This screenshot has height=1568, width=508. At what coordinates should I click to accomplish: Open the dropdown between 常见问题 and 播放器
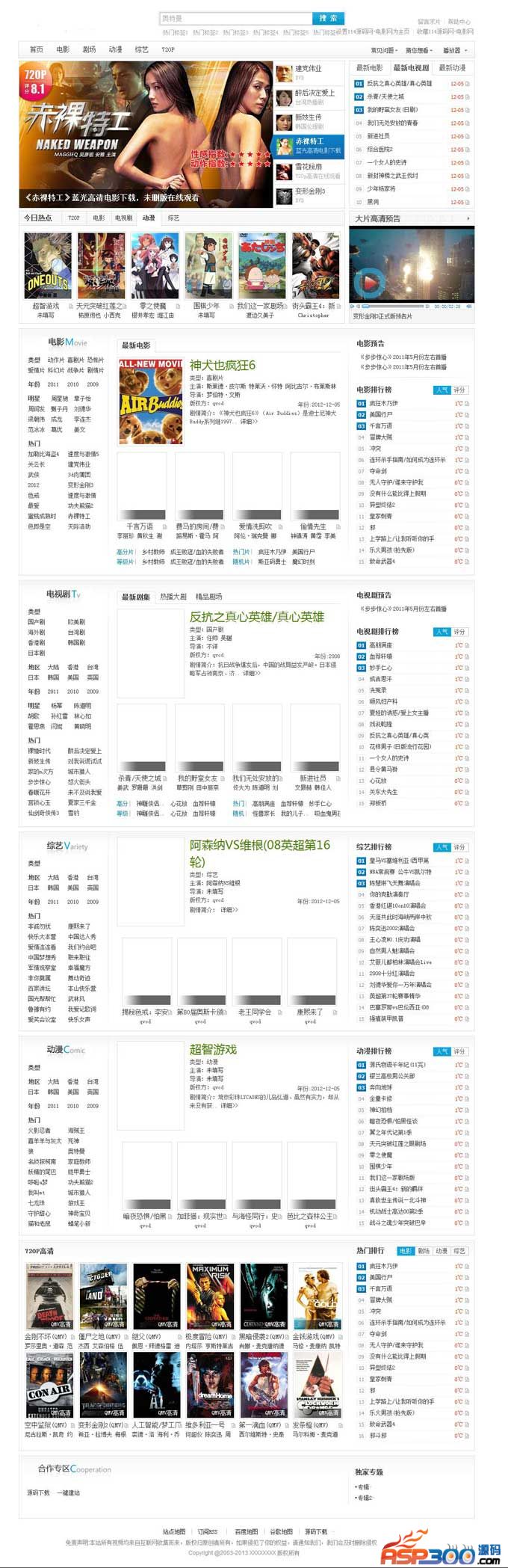pos(420,50)
